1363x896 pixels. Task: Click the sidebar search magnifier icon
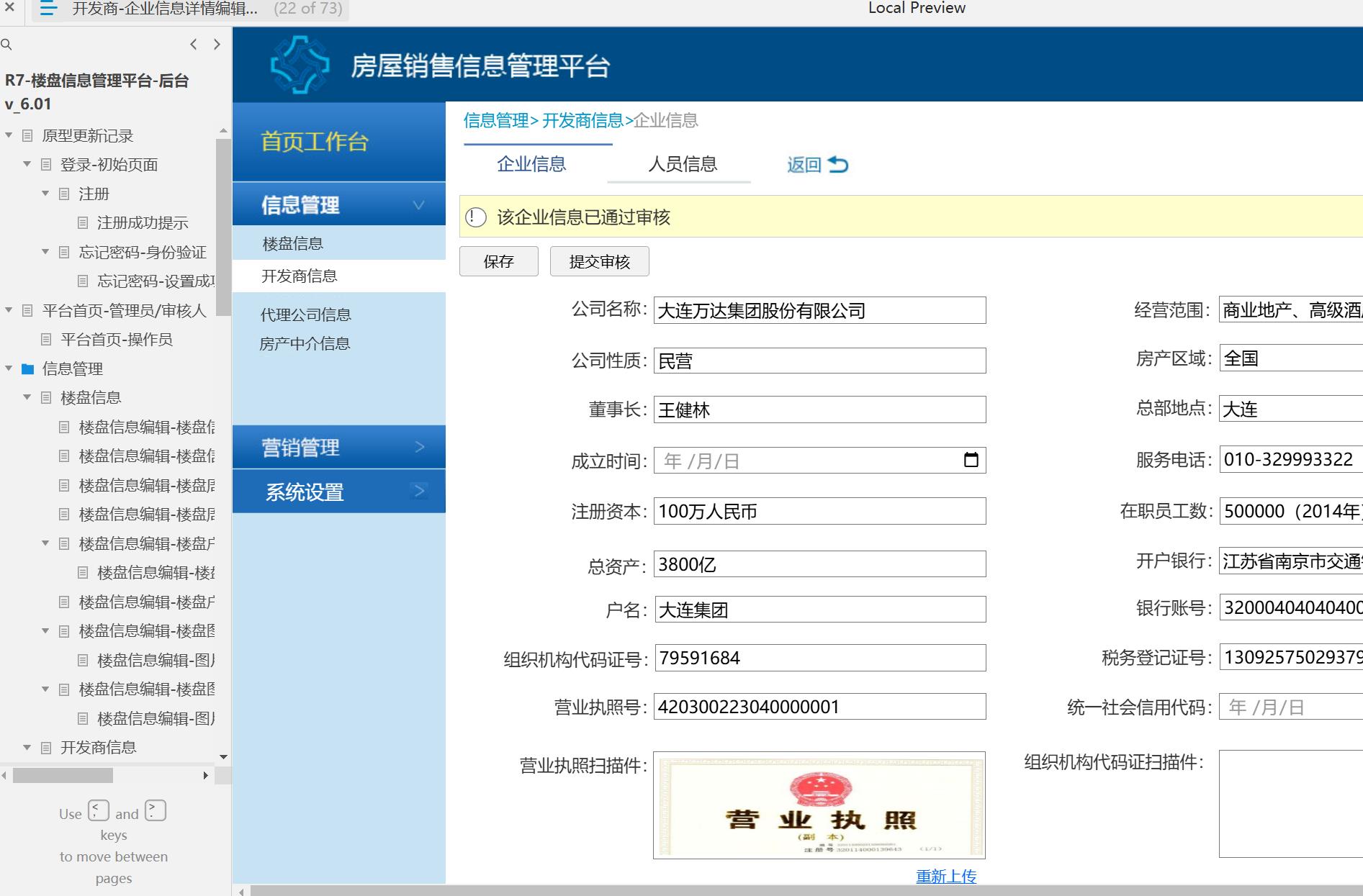pyautogui.click(x=6, y=45)
